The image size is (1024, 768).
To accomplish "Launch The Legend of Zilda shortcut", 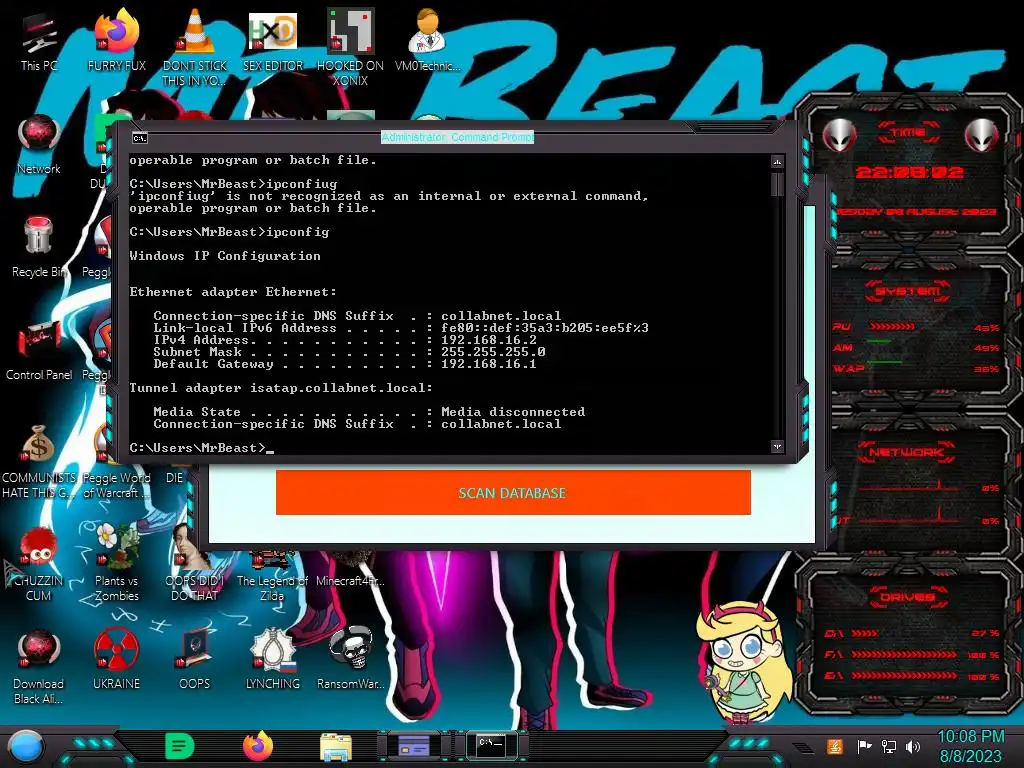I will [x=272, y=577].
